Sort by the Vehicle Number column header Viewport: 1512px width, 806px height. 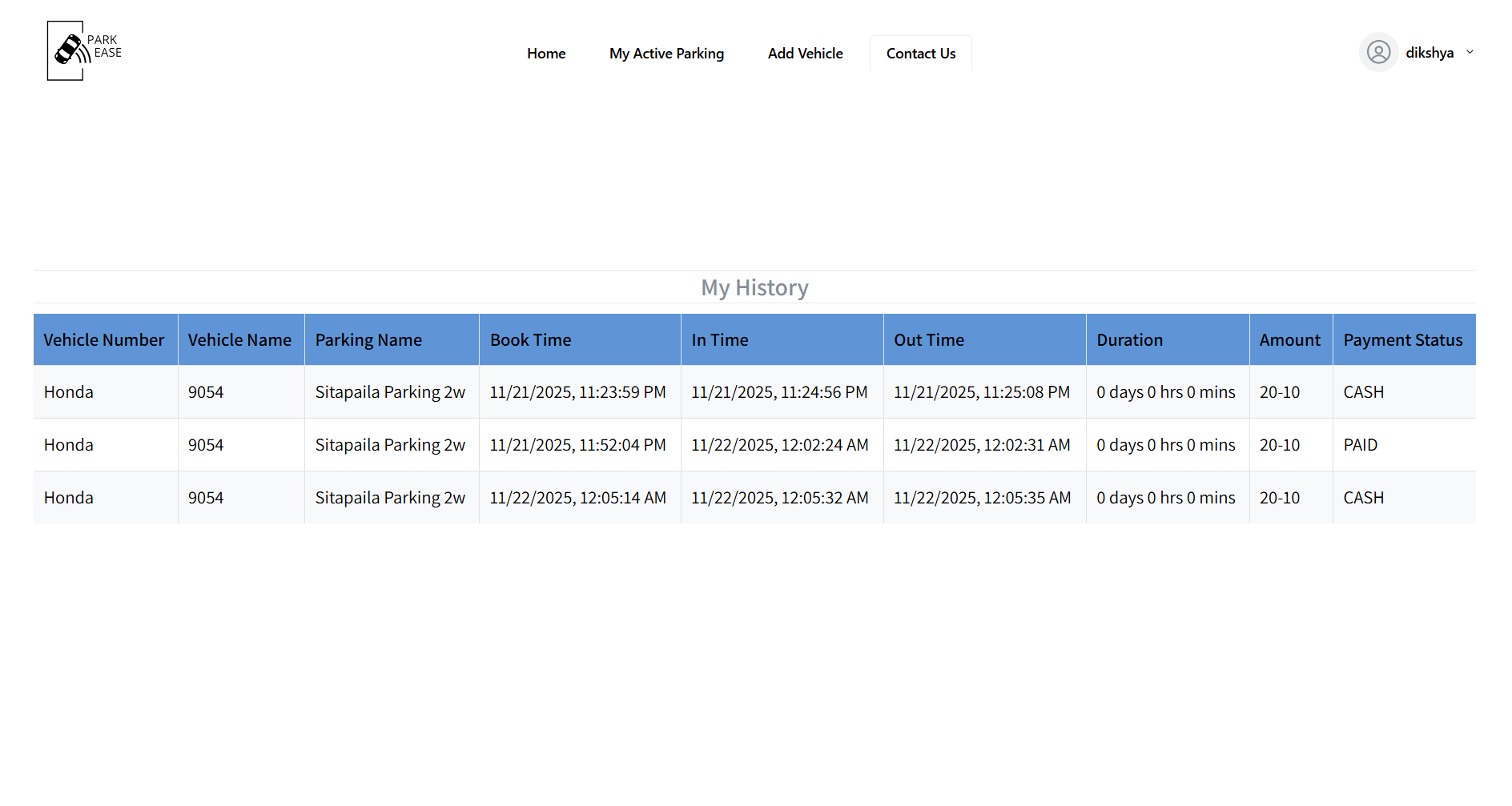[104, 339]
